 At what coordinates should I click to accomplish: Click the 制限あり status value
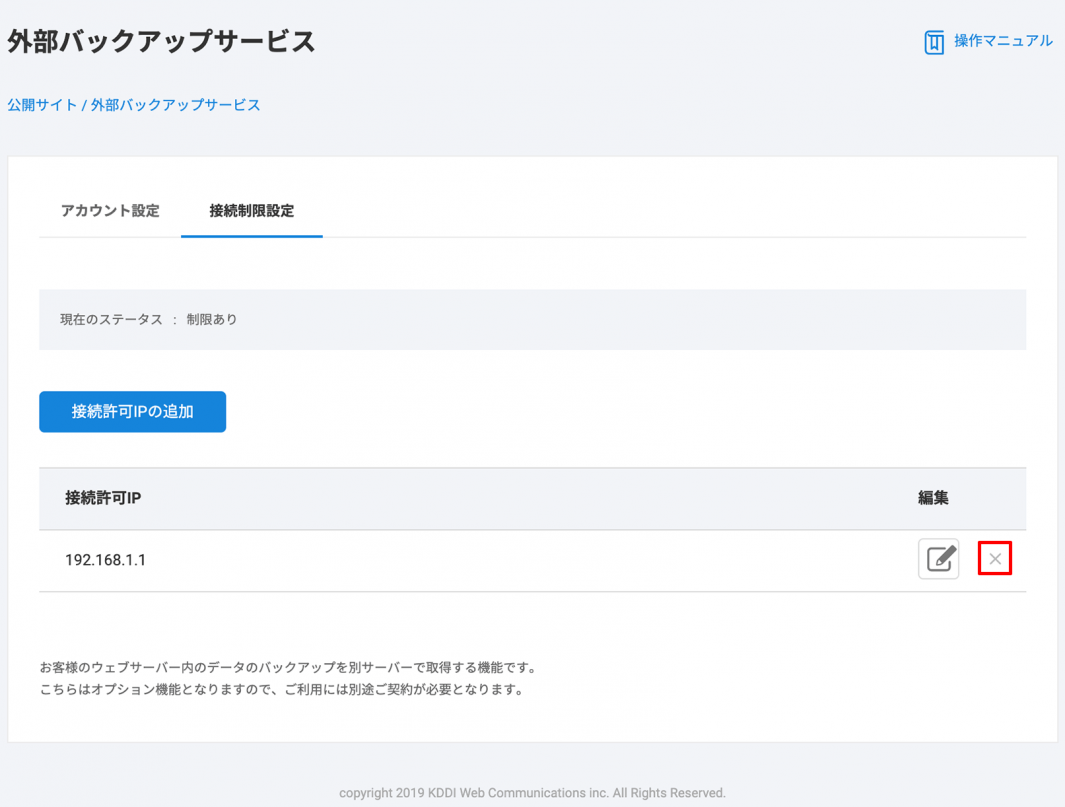point(212,320)
